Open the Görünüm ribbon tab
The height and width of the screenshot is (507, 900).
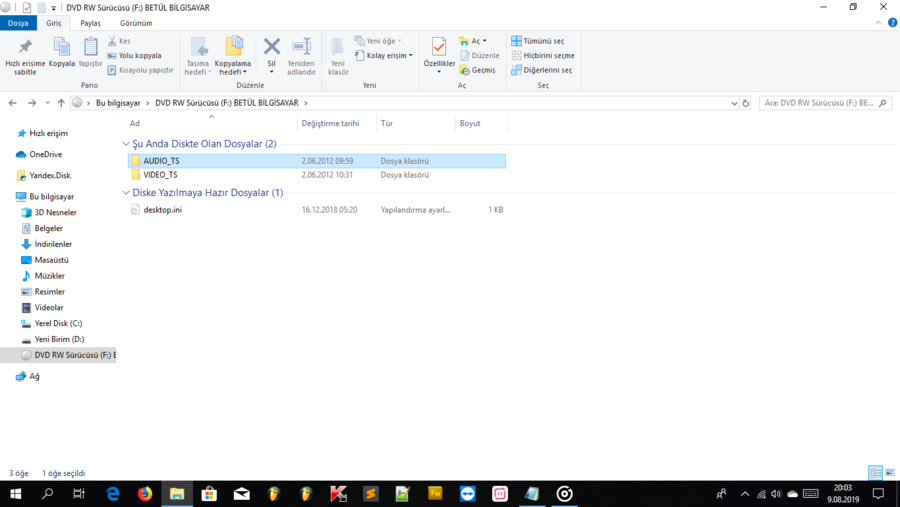[136, 23]
